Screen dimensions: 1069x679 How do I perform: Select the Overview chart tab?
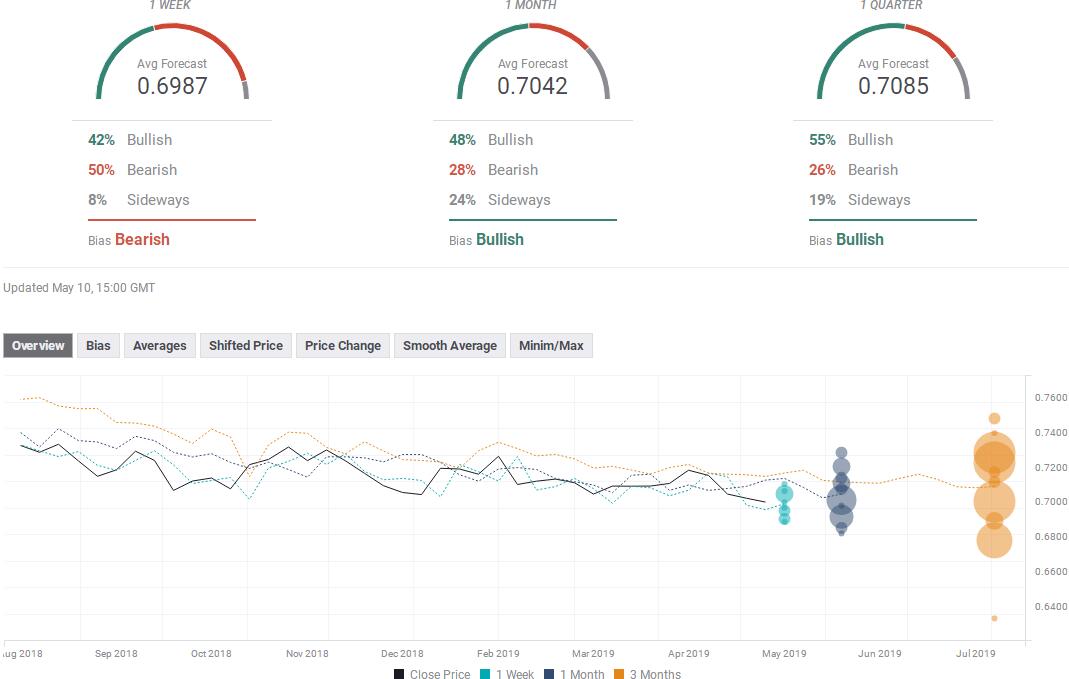coord(38,346)
